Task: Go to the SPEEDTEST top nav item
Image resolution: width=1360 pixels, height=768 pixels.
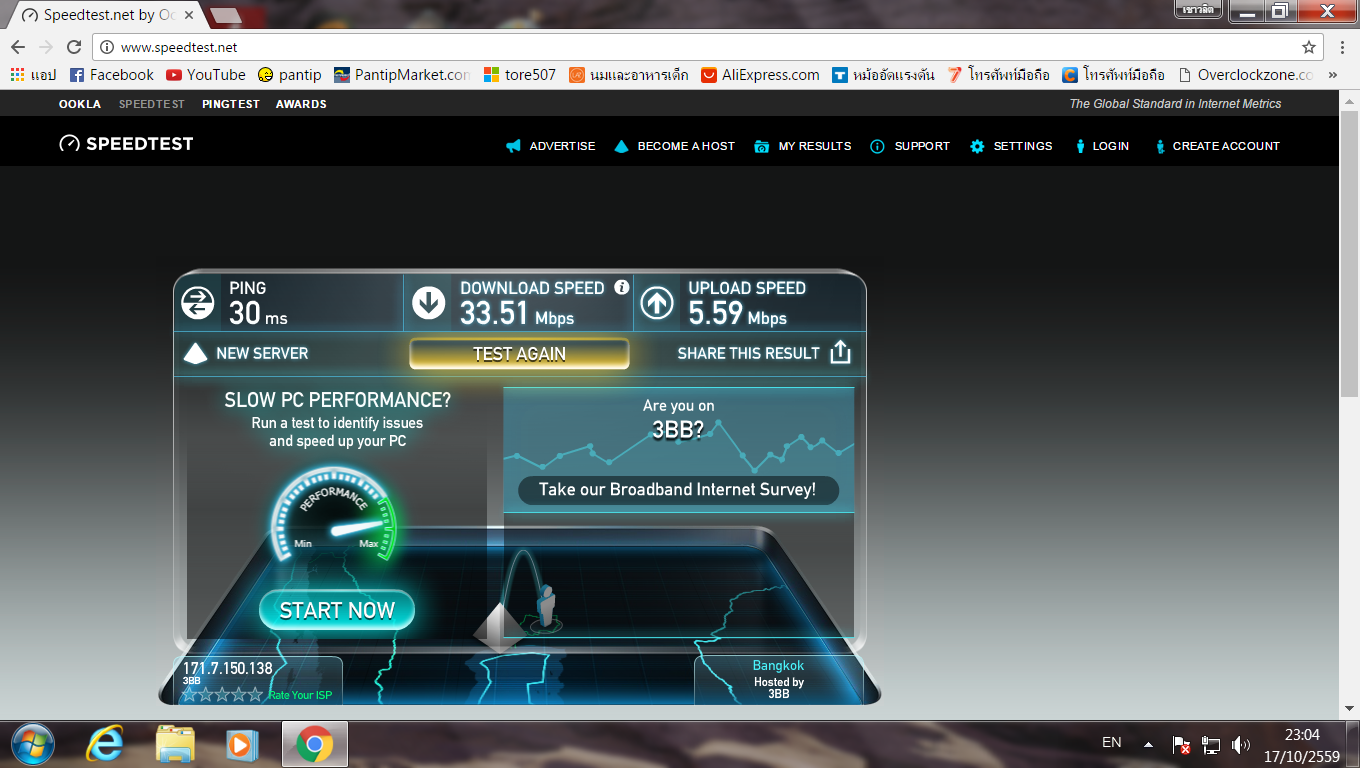Action: tap(152, 104)
